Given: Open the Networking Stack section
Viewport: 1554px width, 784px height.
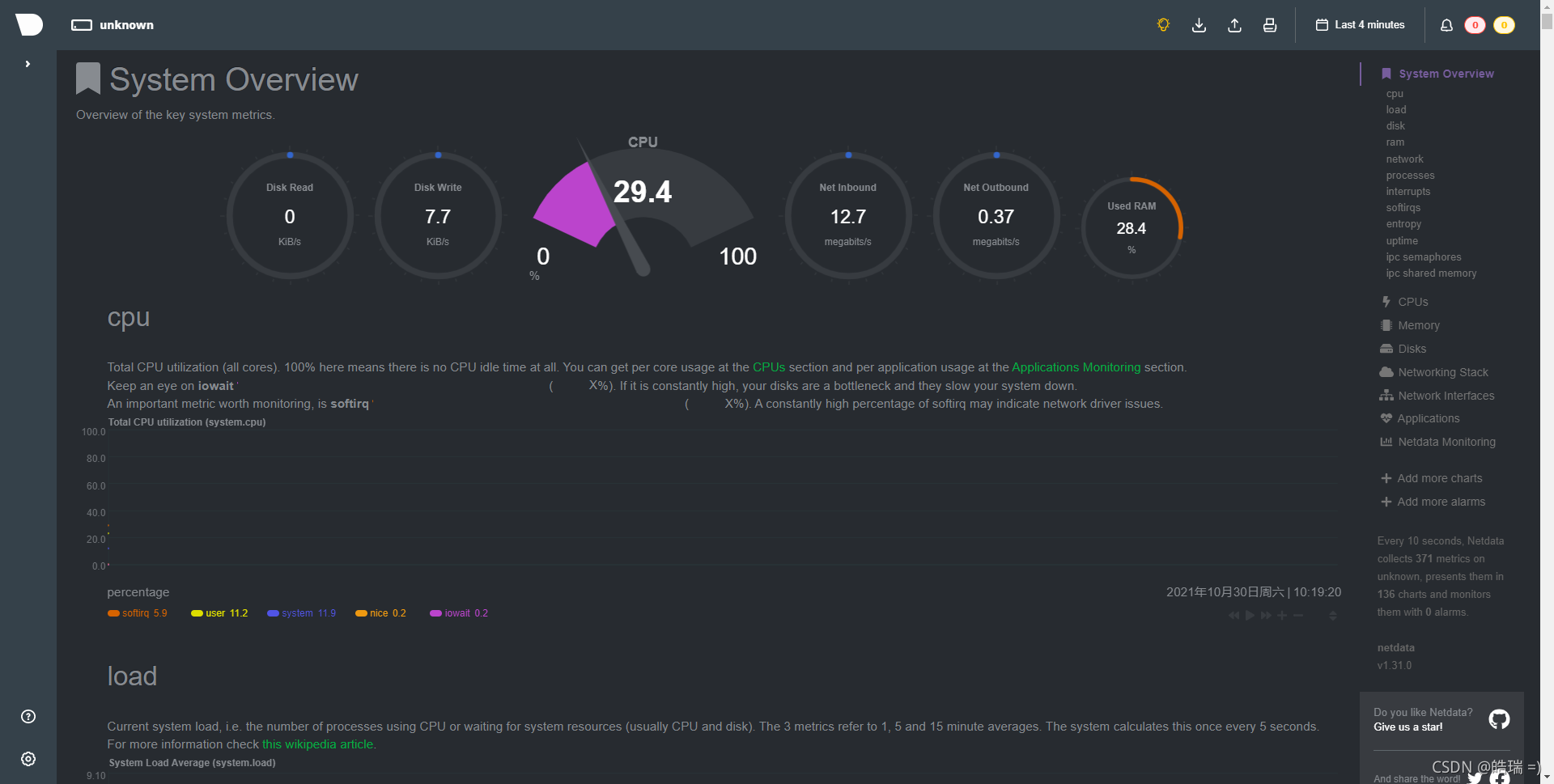Looking at the screenshot, I should [1434, 372].
